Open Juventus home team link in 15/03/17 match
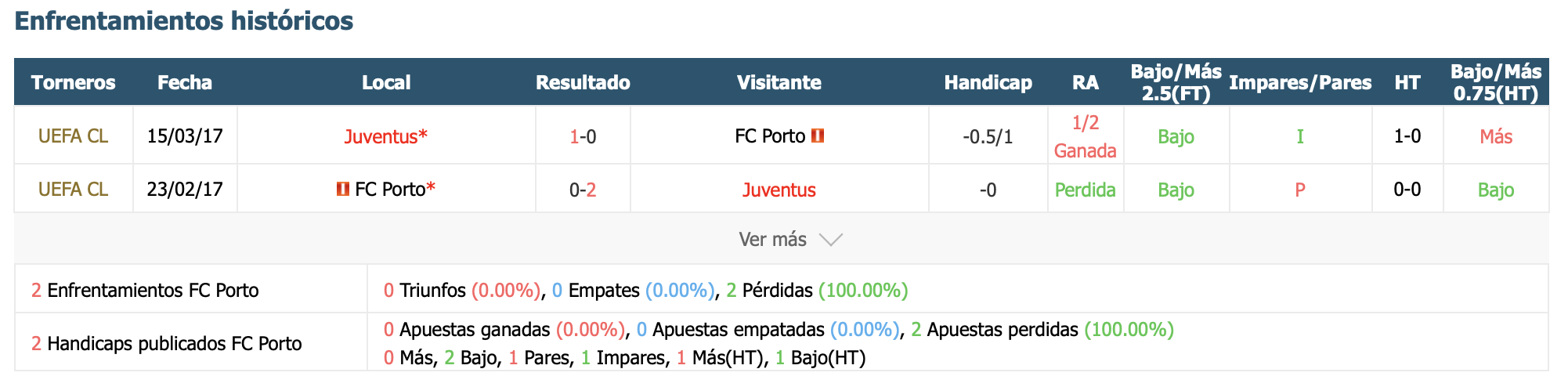1568x387 pixels. pyautogui.click(x=386, y=136)
